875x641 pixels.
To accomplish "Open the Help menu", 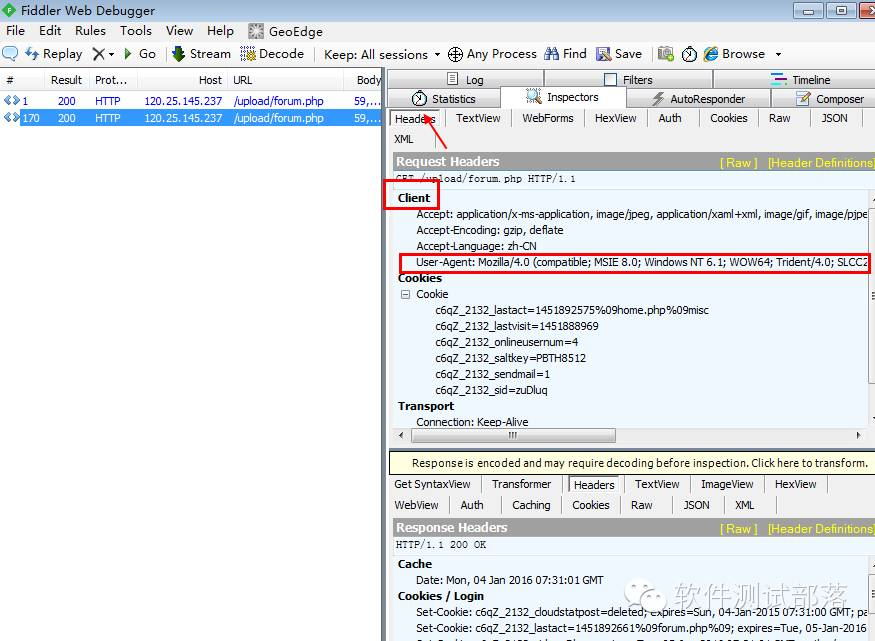I will [220, 31].
